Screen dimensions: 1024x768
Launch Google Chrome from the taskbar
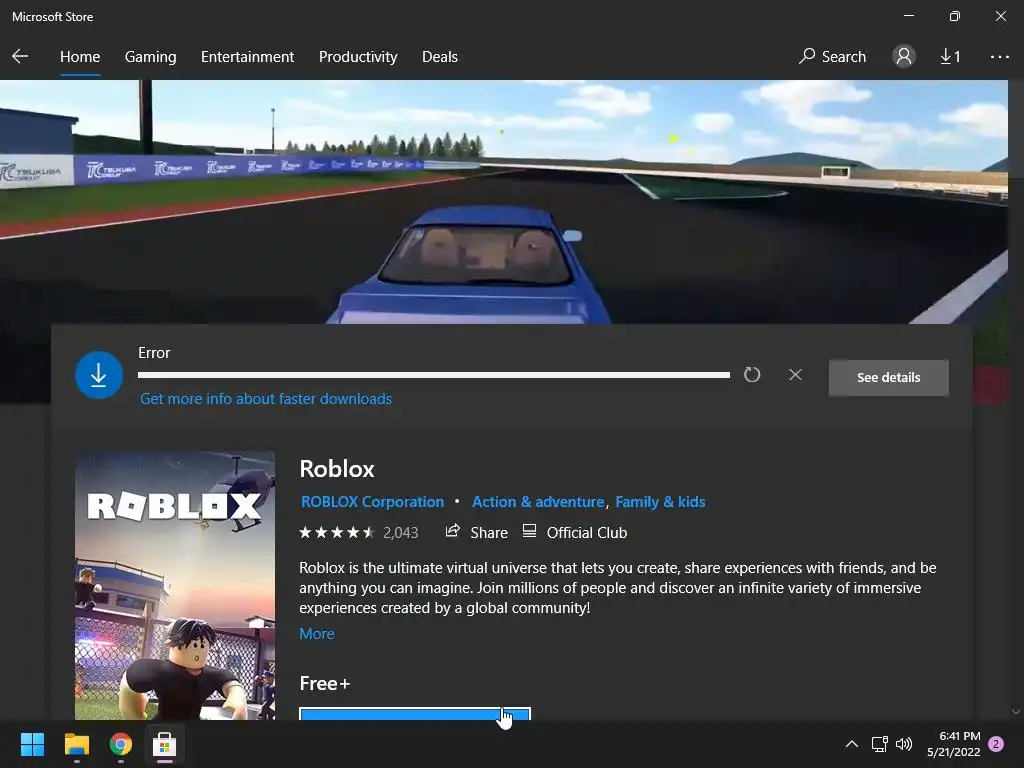point(121,744)
